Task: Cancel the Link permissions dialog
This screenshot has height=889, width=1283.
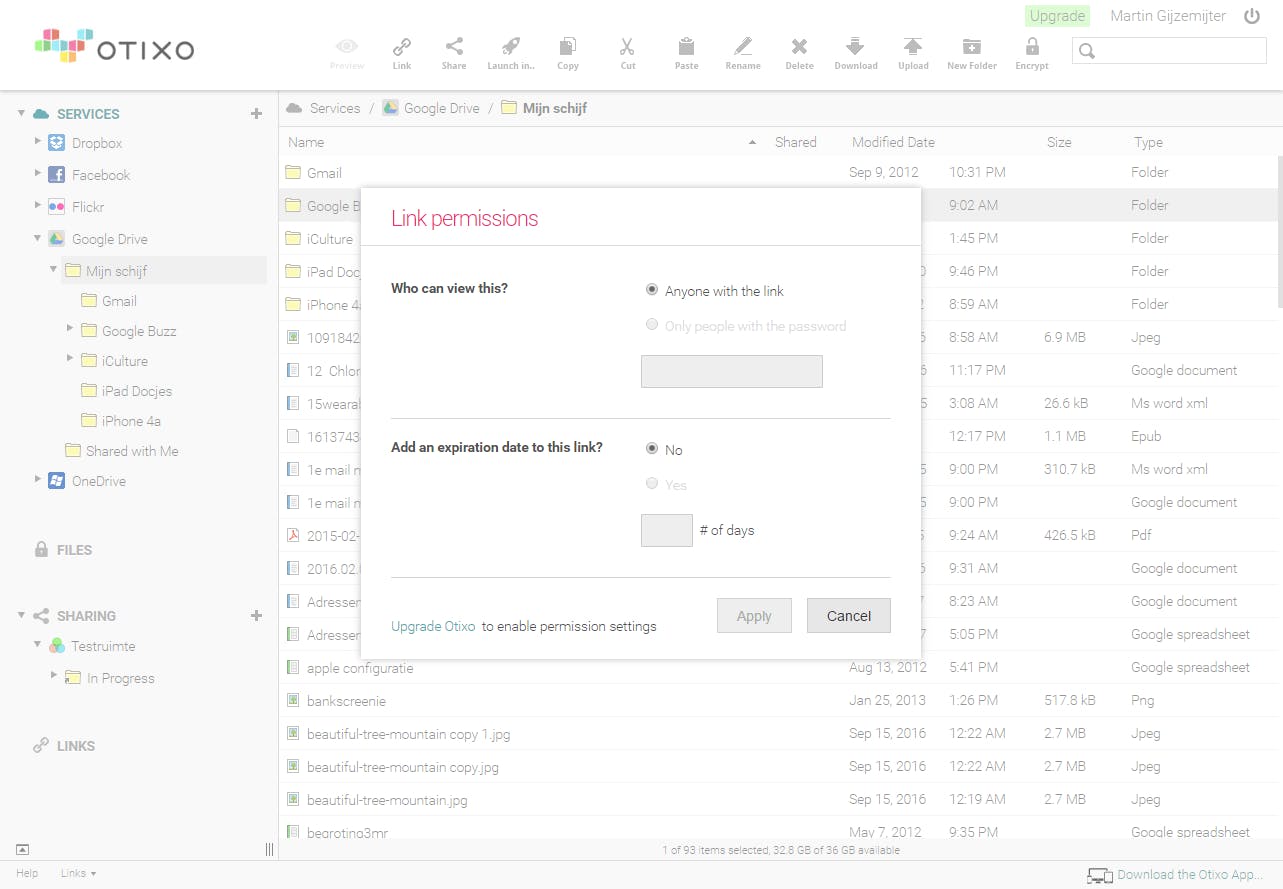Action: [x=849, y=616]
